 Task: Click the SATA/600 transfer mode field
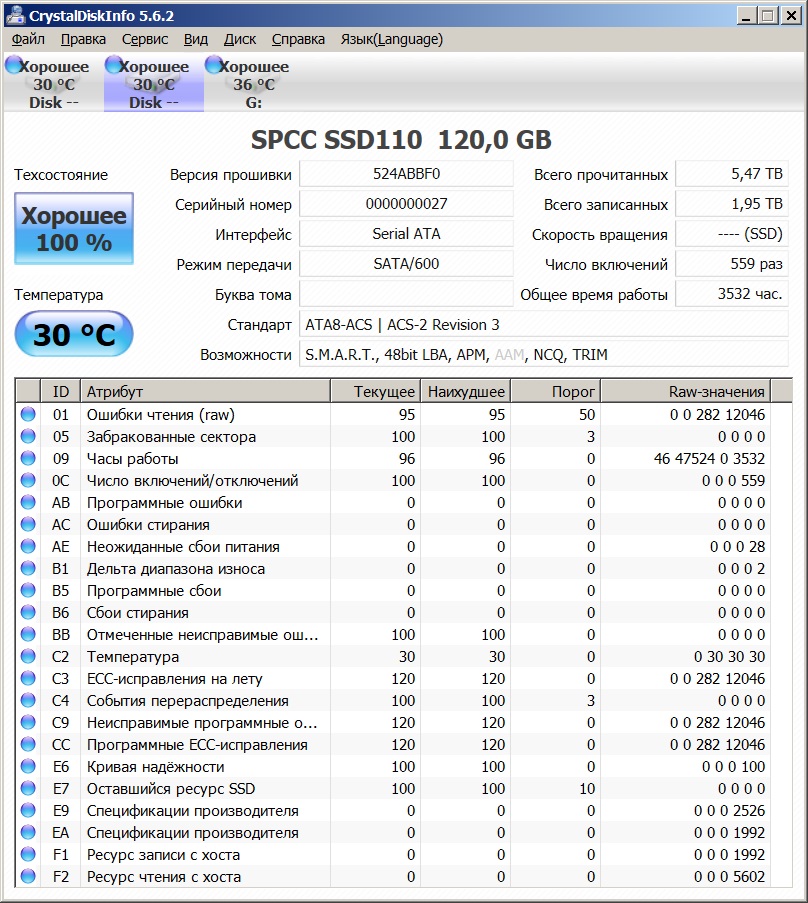pos(406,264)
